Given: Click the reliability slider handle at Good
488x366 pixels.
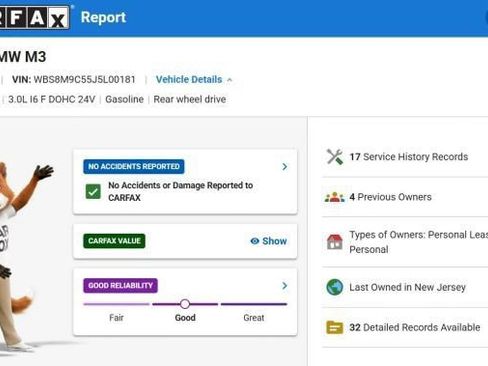Looking at the screenshot, I should [185, 304].
